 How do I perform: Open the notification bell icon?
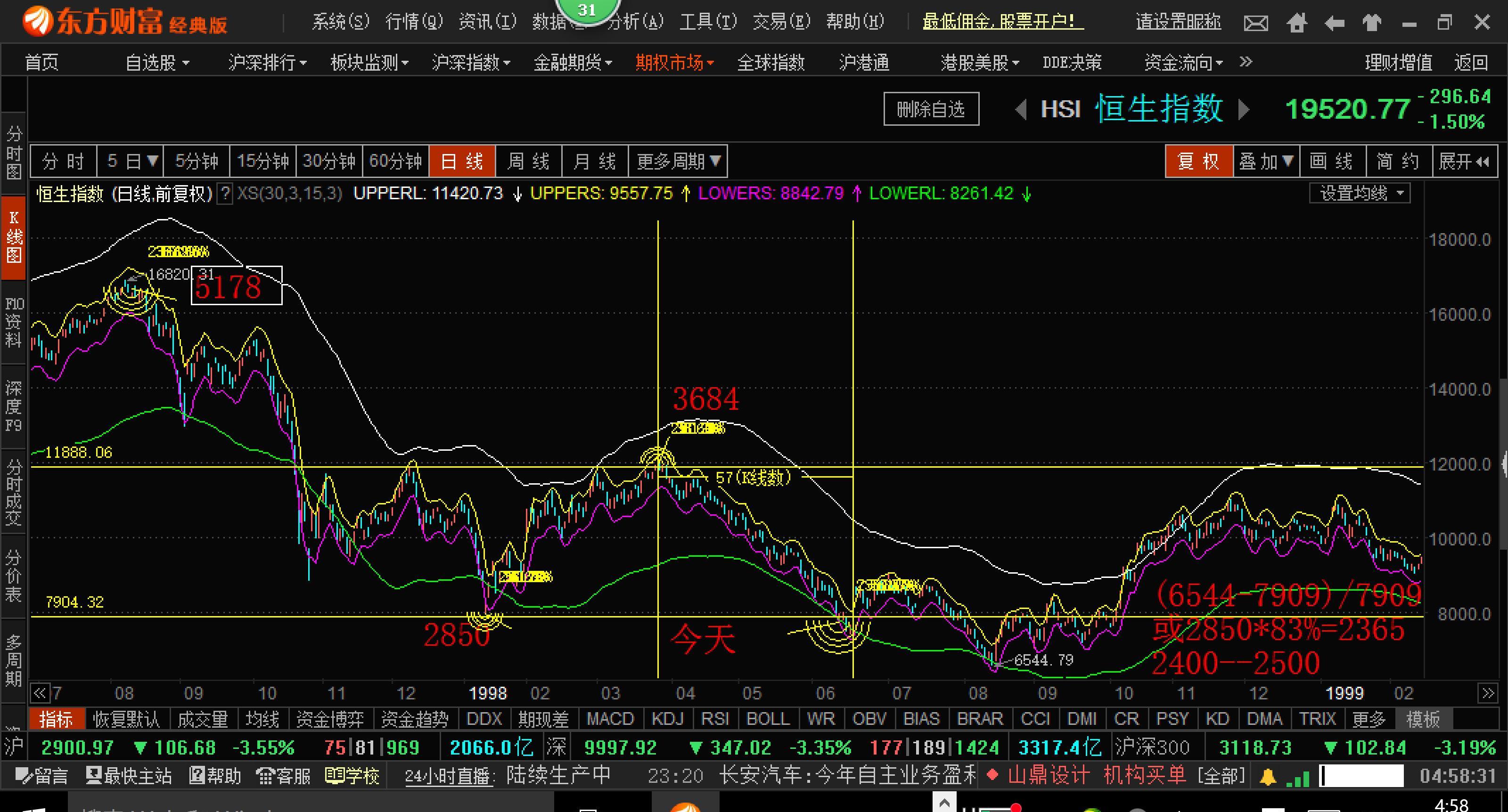coord(1268,777)
